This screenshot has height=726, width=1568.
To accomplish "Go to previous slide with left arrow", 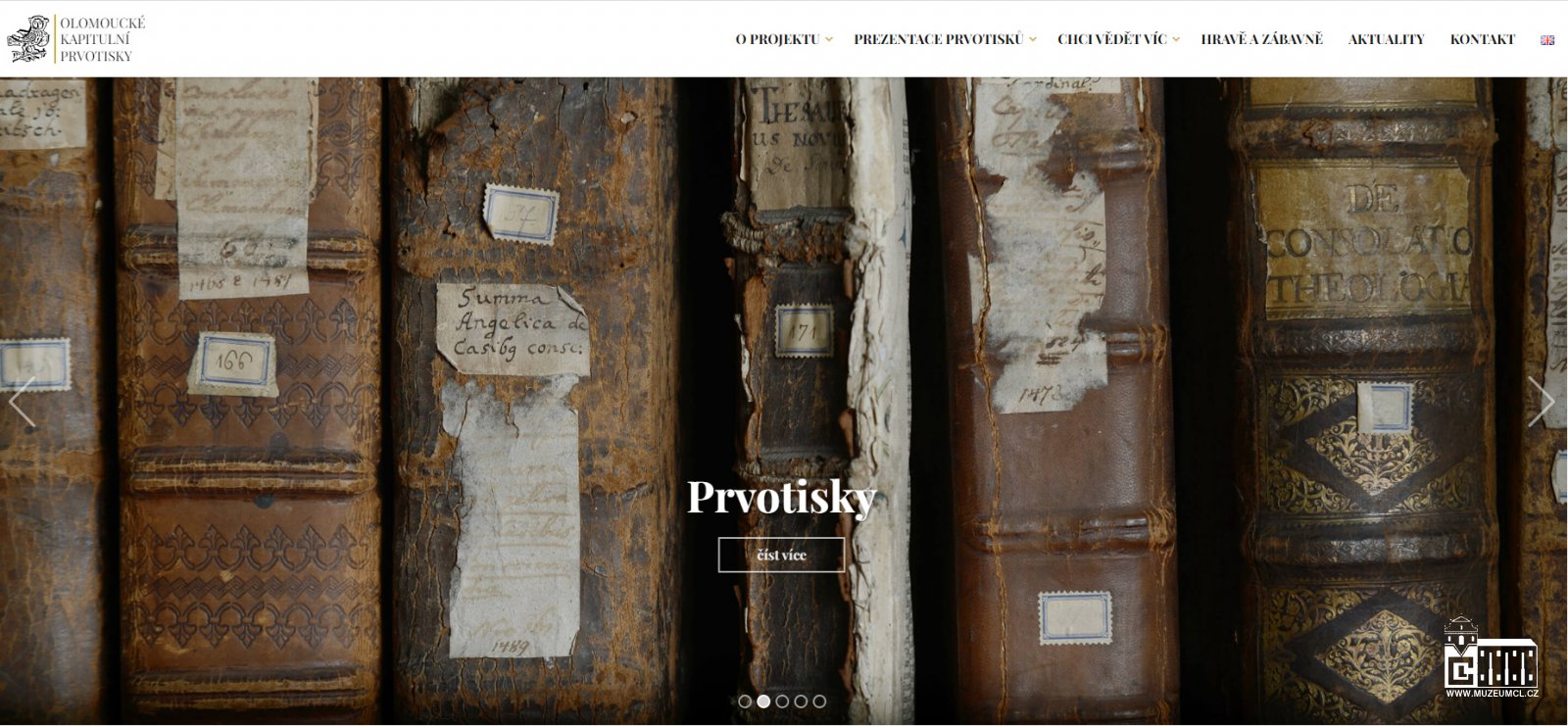I will click(x=22, y=402).
